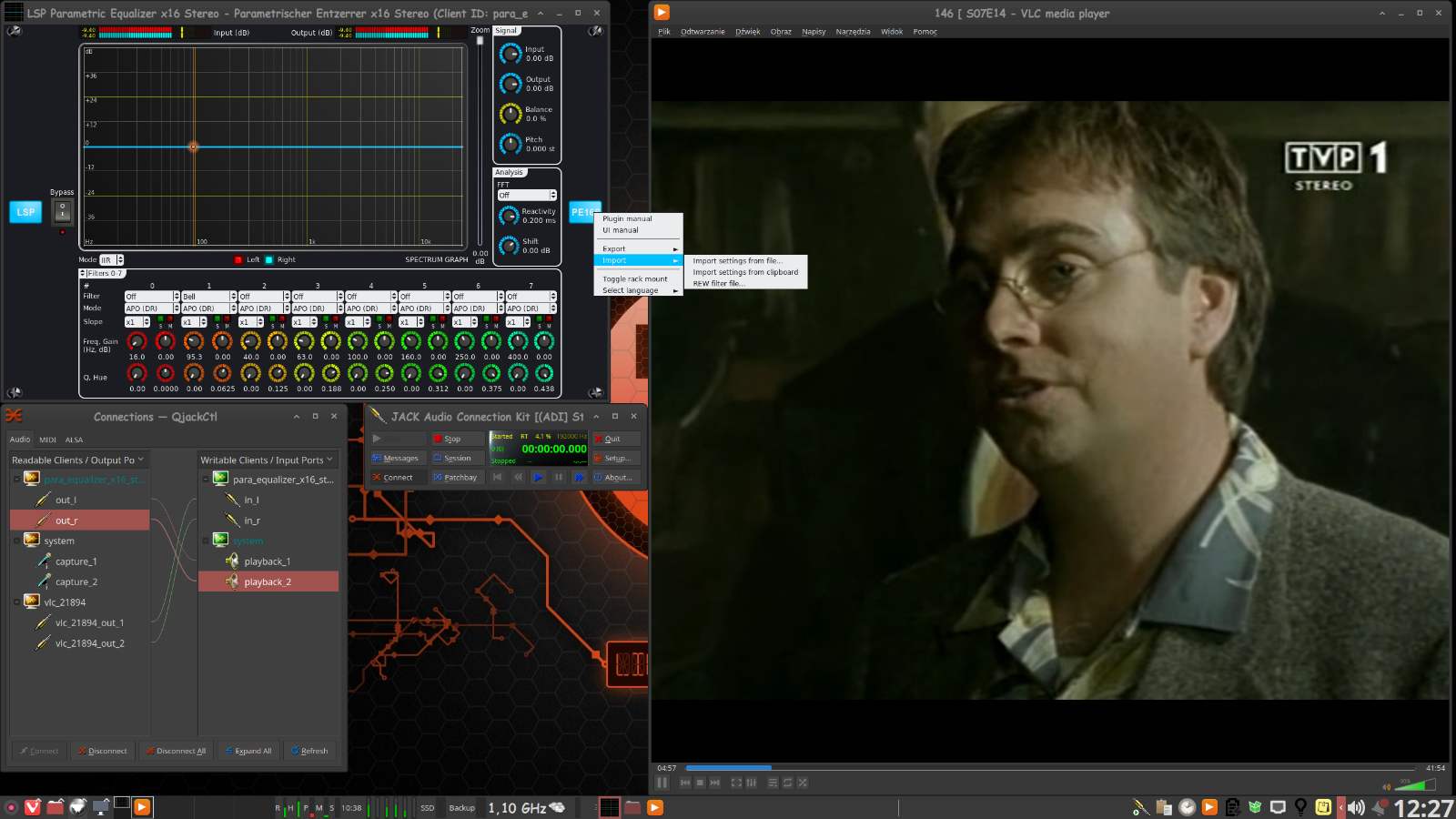Click Disconnect All in Connections window

click(x=176, y=751)
